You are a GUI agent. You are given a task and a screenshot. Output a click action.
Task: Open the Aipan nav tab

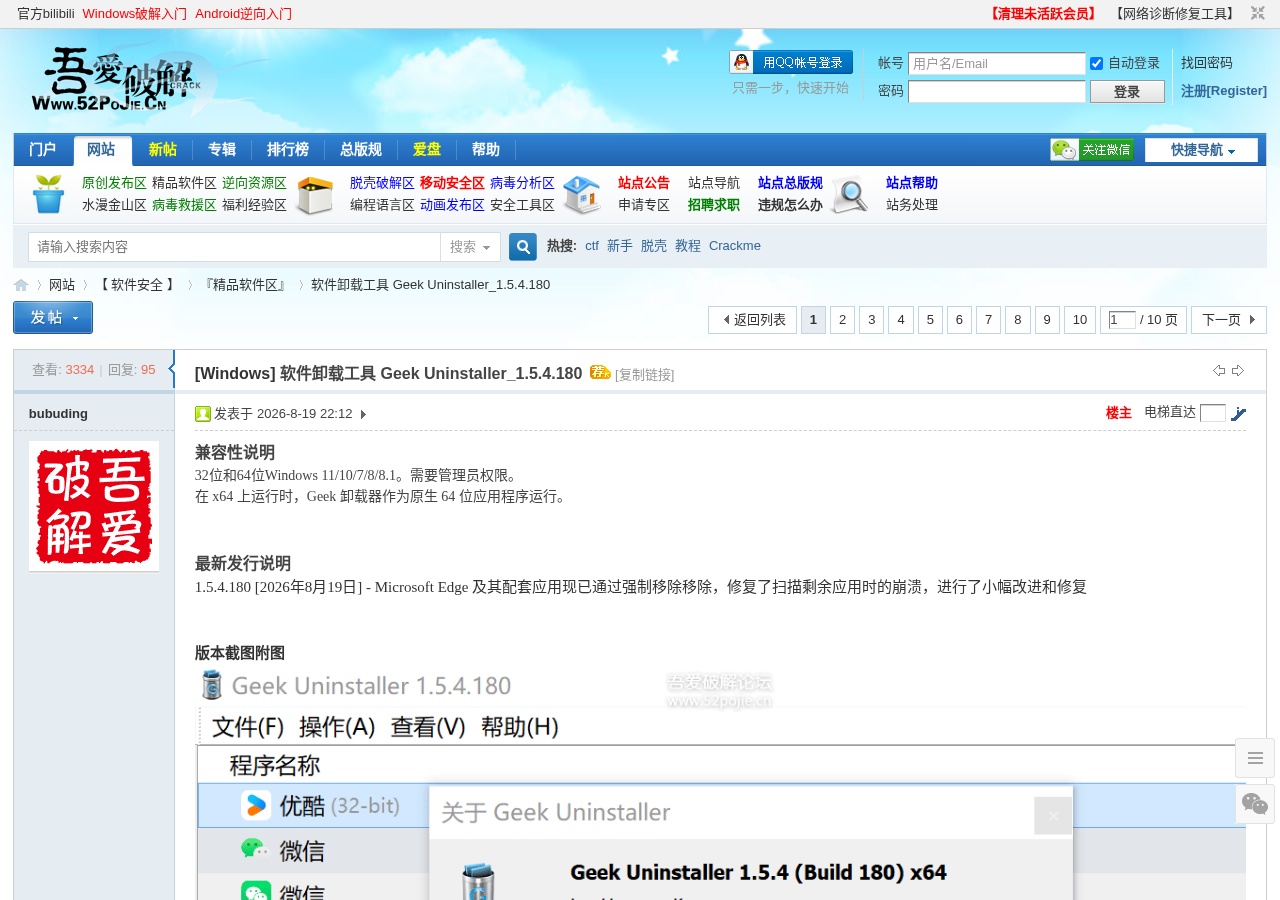(x=427, y=150)
